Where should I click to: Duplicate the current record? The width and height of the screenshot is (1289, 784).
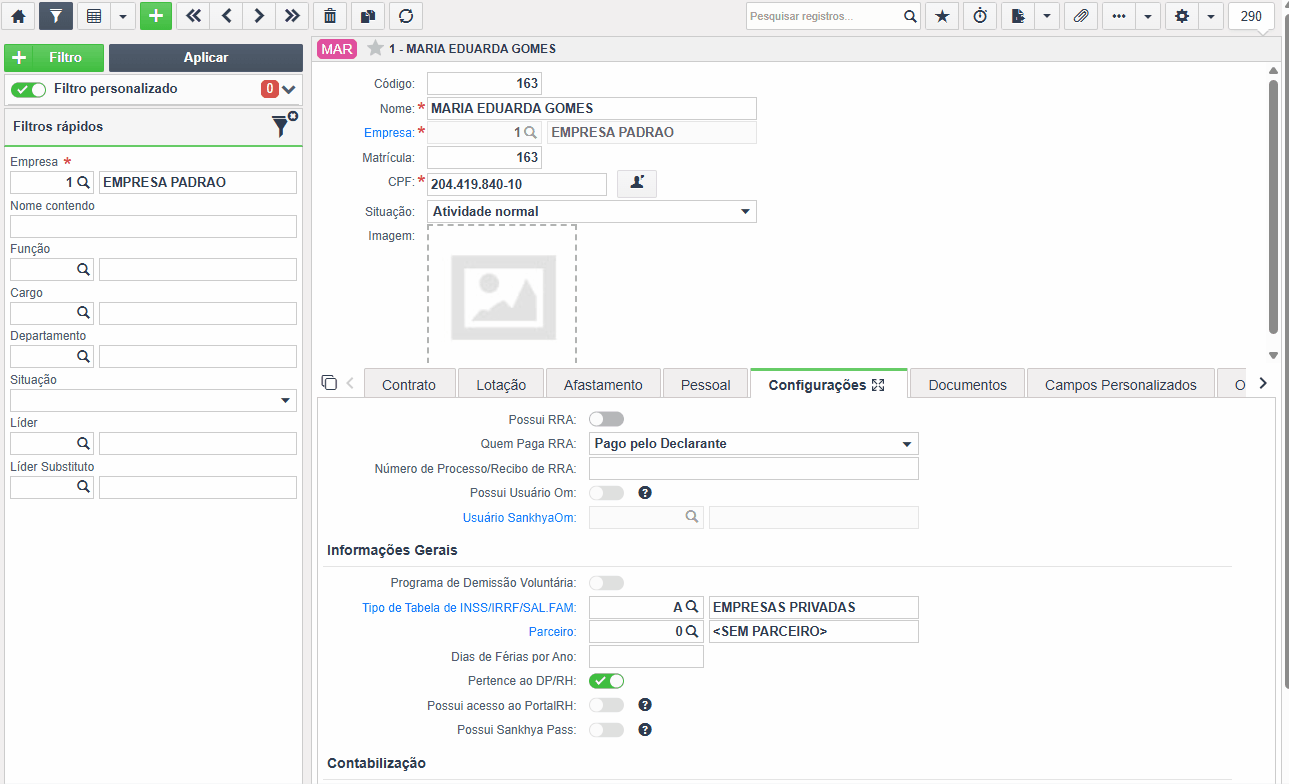[x=367, y=16]
